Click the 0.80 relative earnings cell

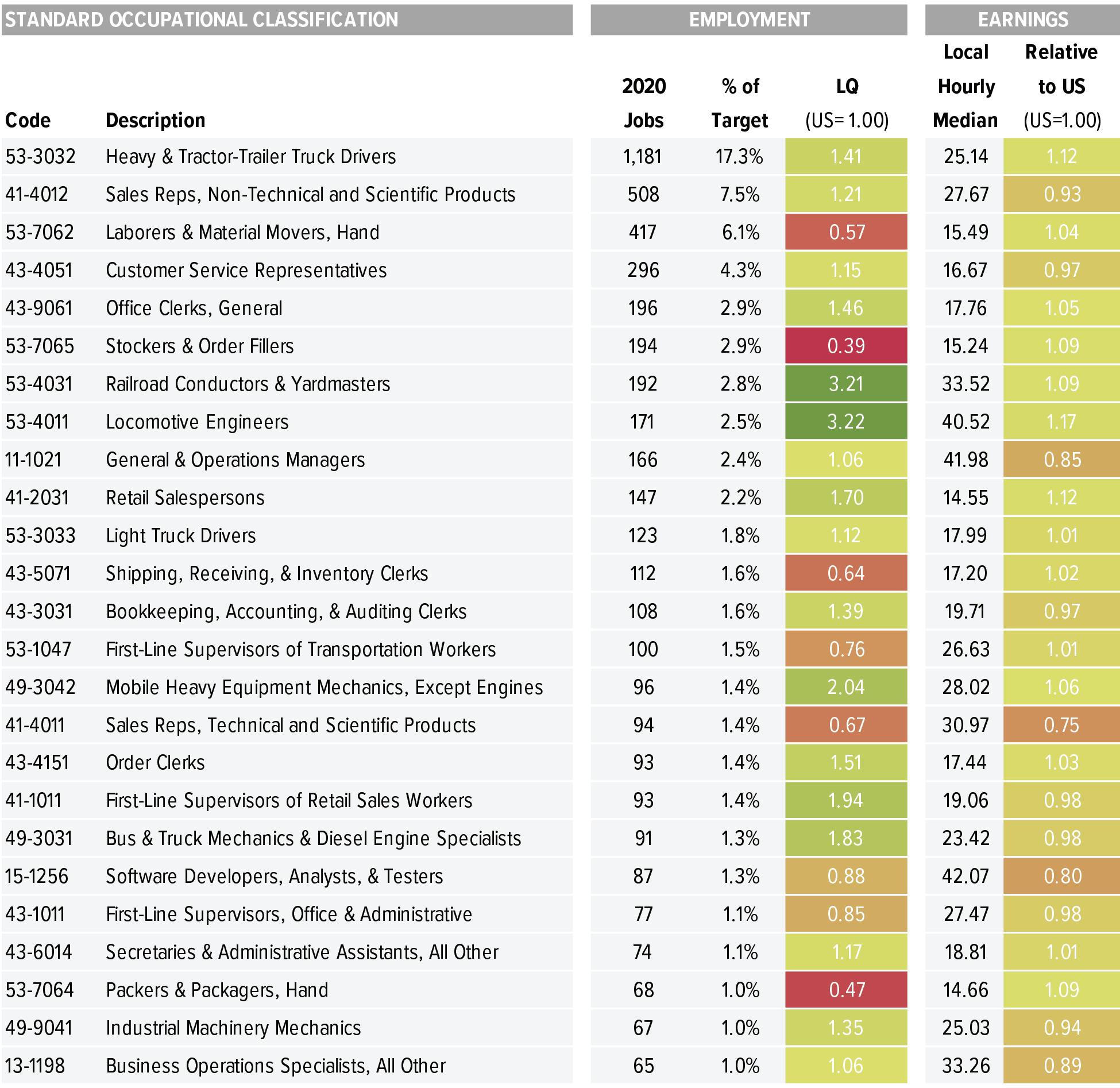click(1061, 876)
